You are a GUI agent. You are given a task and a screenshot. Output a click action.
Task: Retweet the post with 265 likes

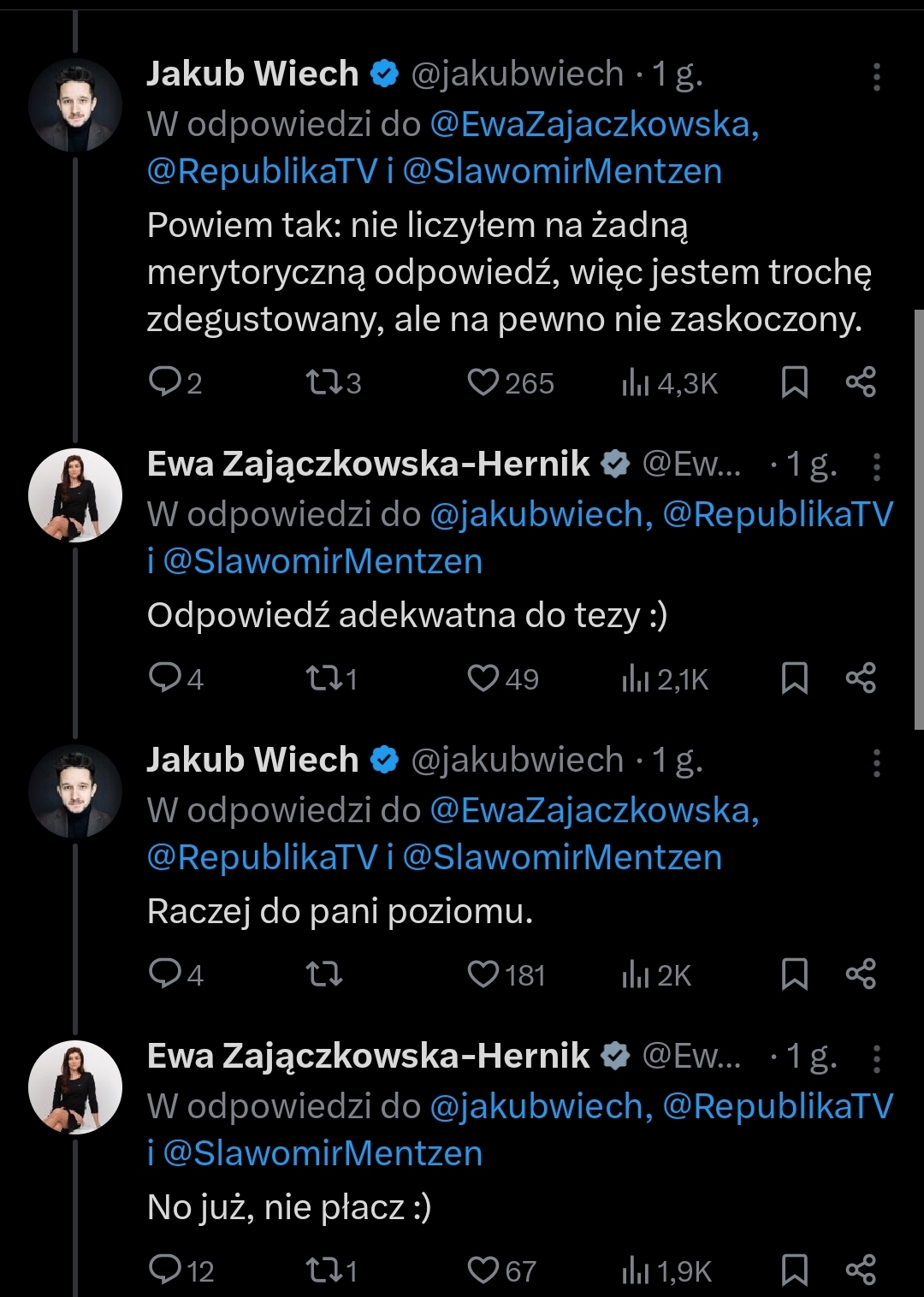tap(324, 382)
